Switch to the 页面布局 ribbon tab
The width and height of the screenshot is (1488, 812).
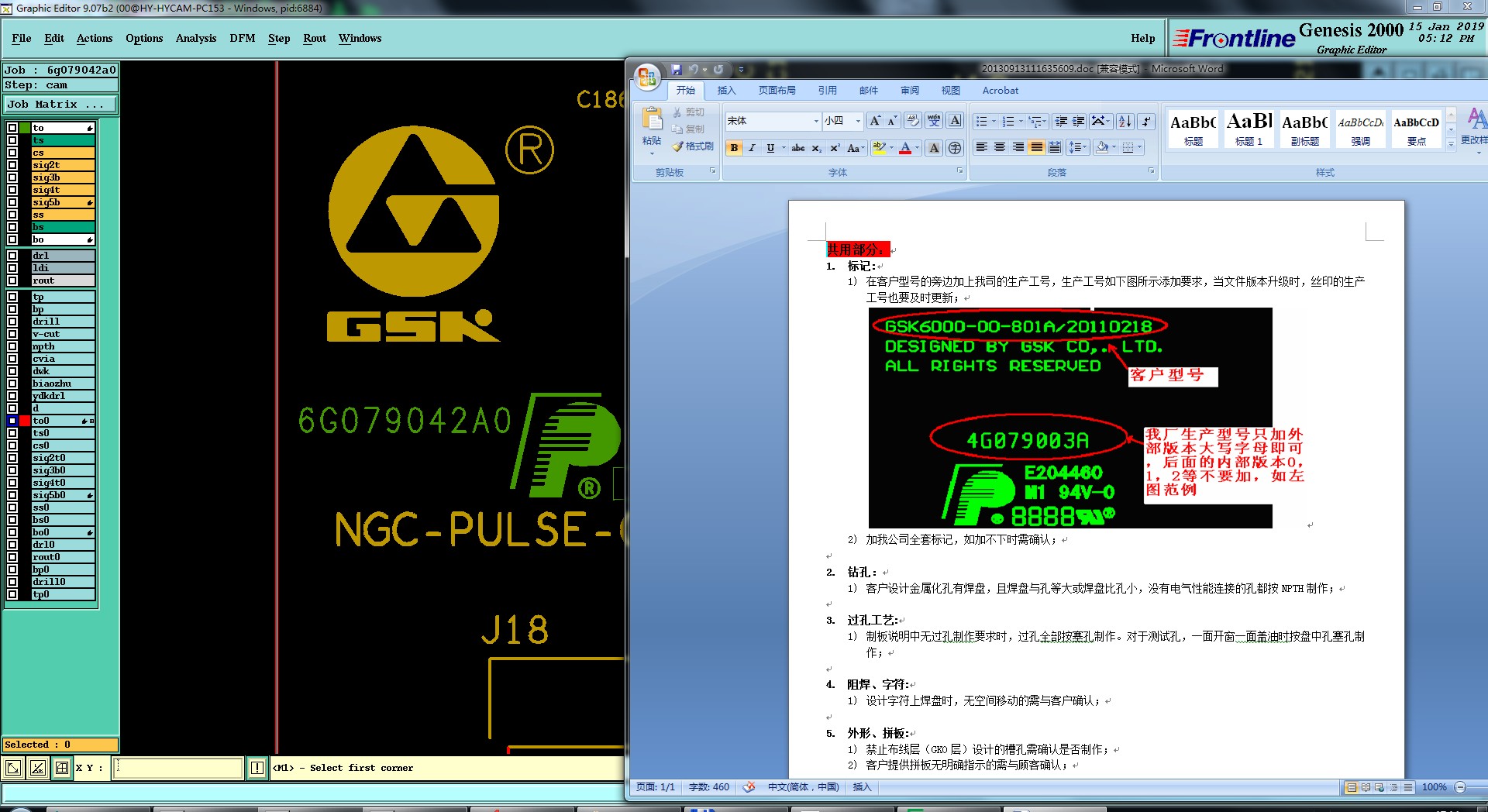coord(777,91)
